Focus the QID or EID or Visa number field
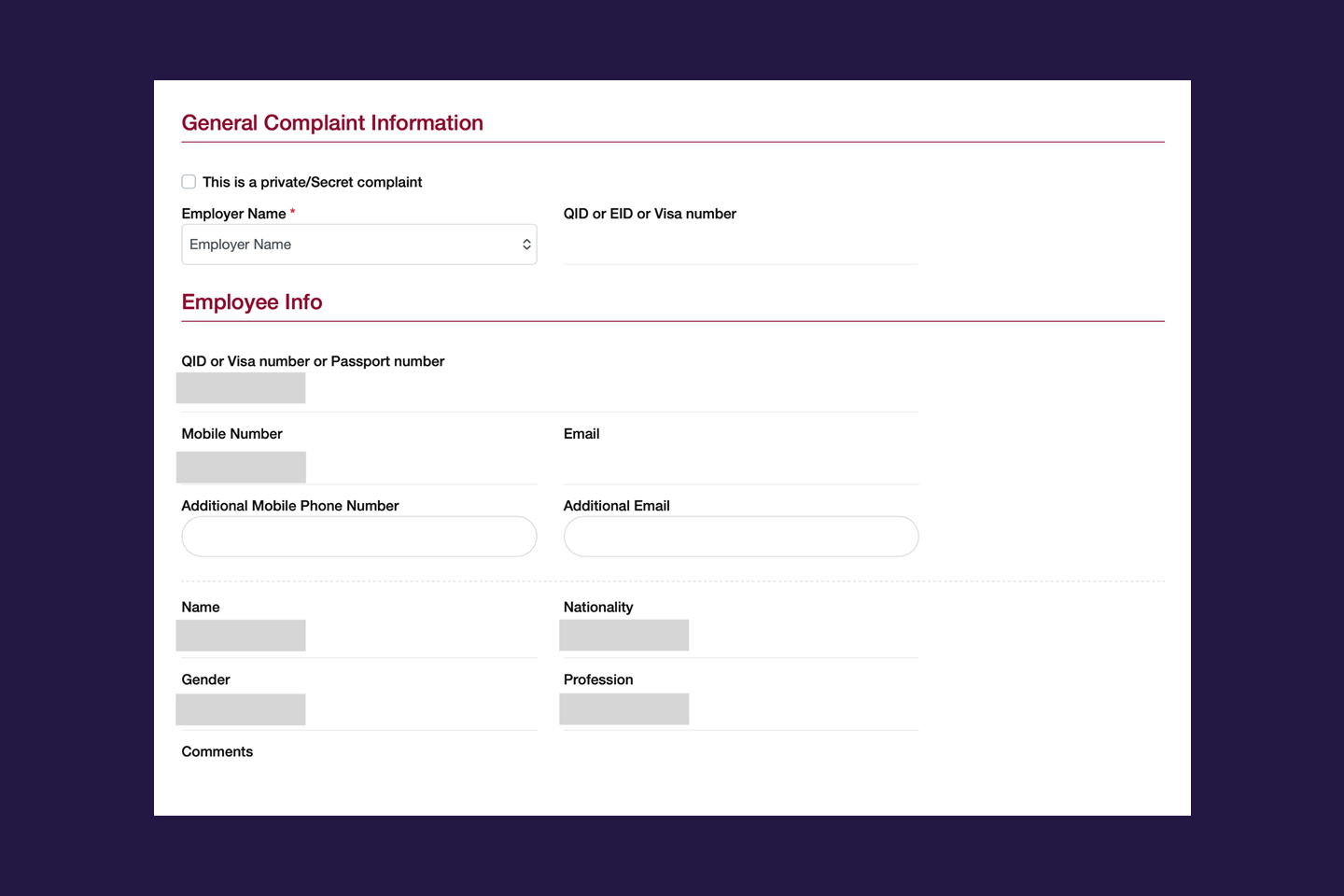1344x896 pixels. pyautogui.click(x=741, y=245)
